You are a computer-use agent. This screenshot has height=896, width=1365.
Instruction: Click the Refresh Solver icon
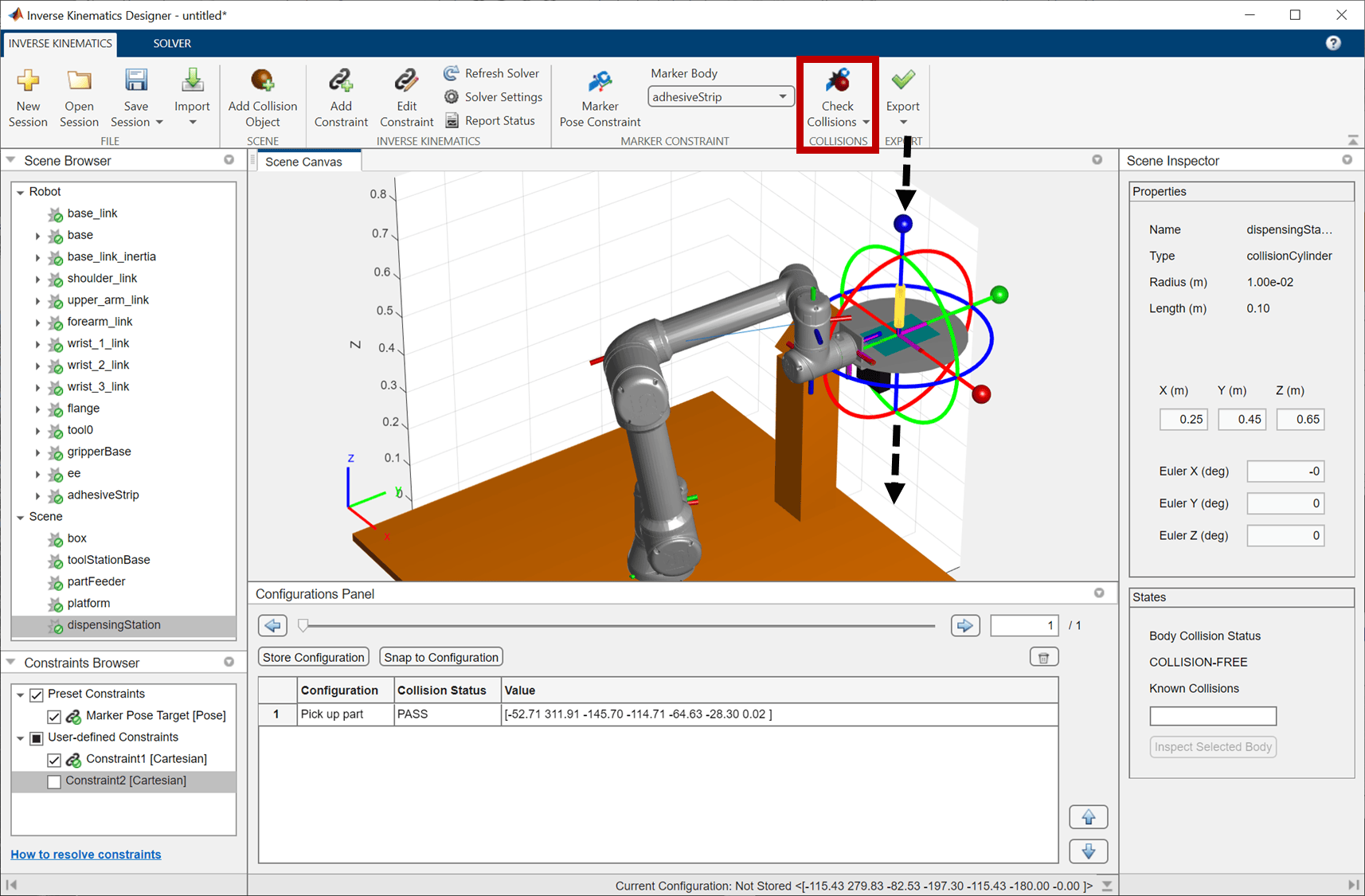click(452, 73)
